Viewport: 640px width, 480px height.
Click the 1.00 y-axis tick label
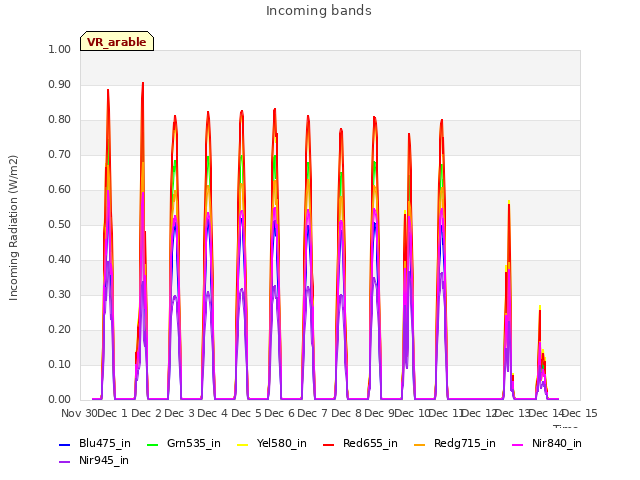pyautogui.click(x=60, y=49)
